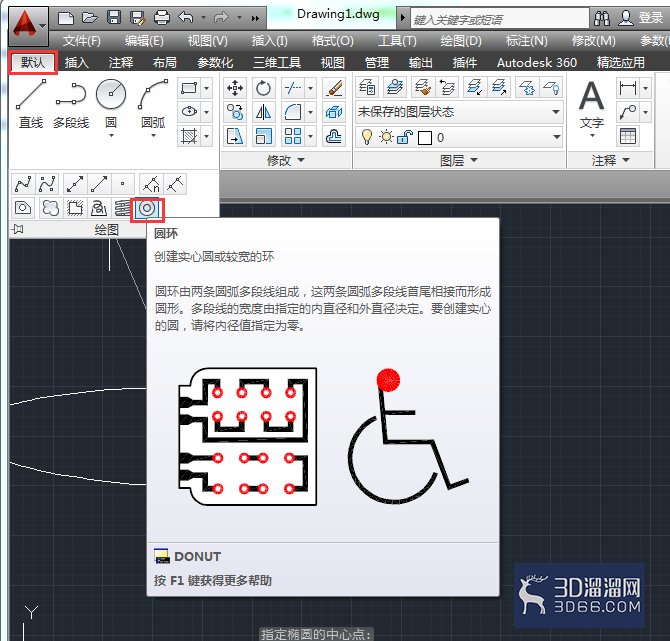The height and width of the screenshot is (641, 670).
Task: Pin the Draw panel open with pushpin
Action: tap(18, 229)
